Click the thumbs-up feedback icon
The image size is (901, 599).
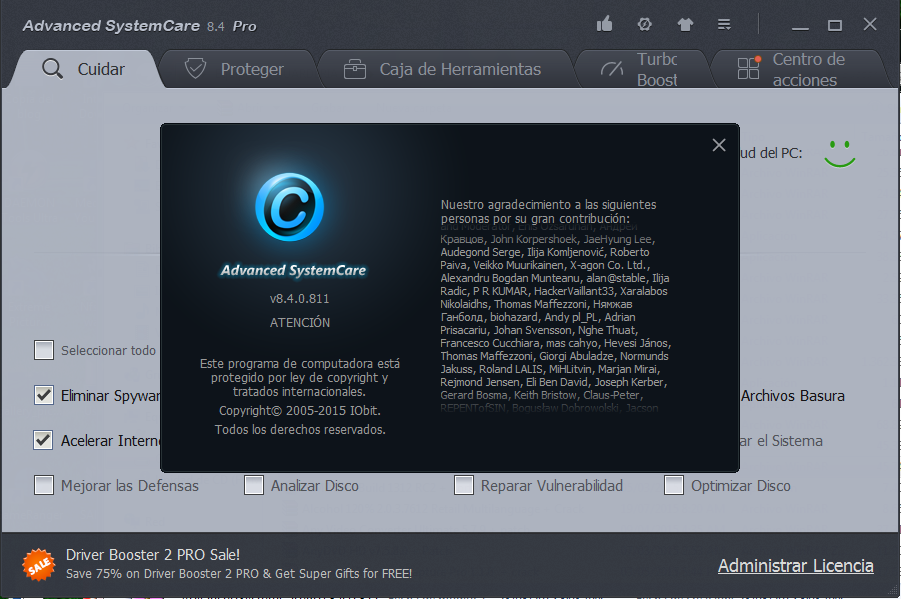(x=604, y=23)
